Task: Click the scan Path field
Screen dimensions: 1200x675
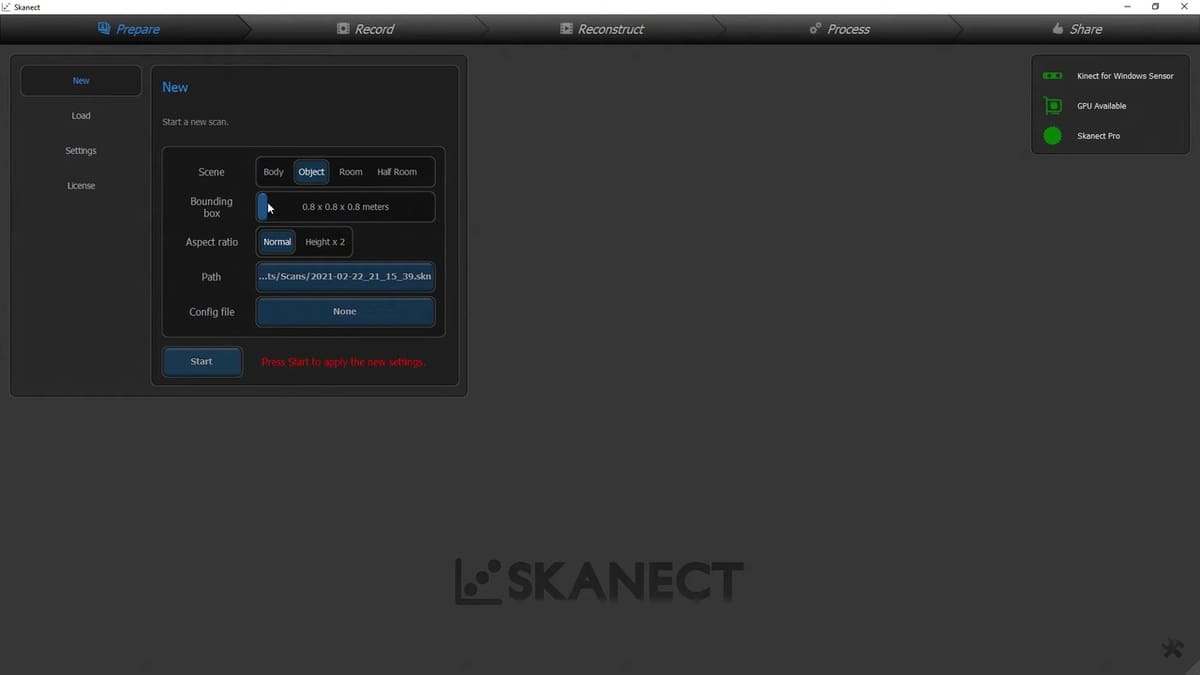Action: [345, 277]
